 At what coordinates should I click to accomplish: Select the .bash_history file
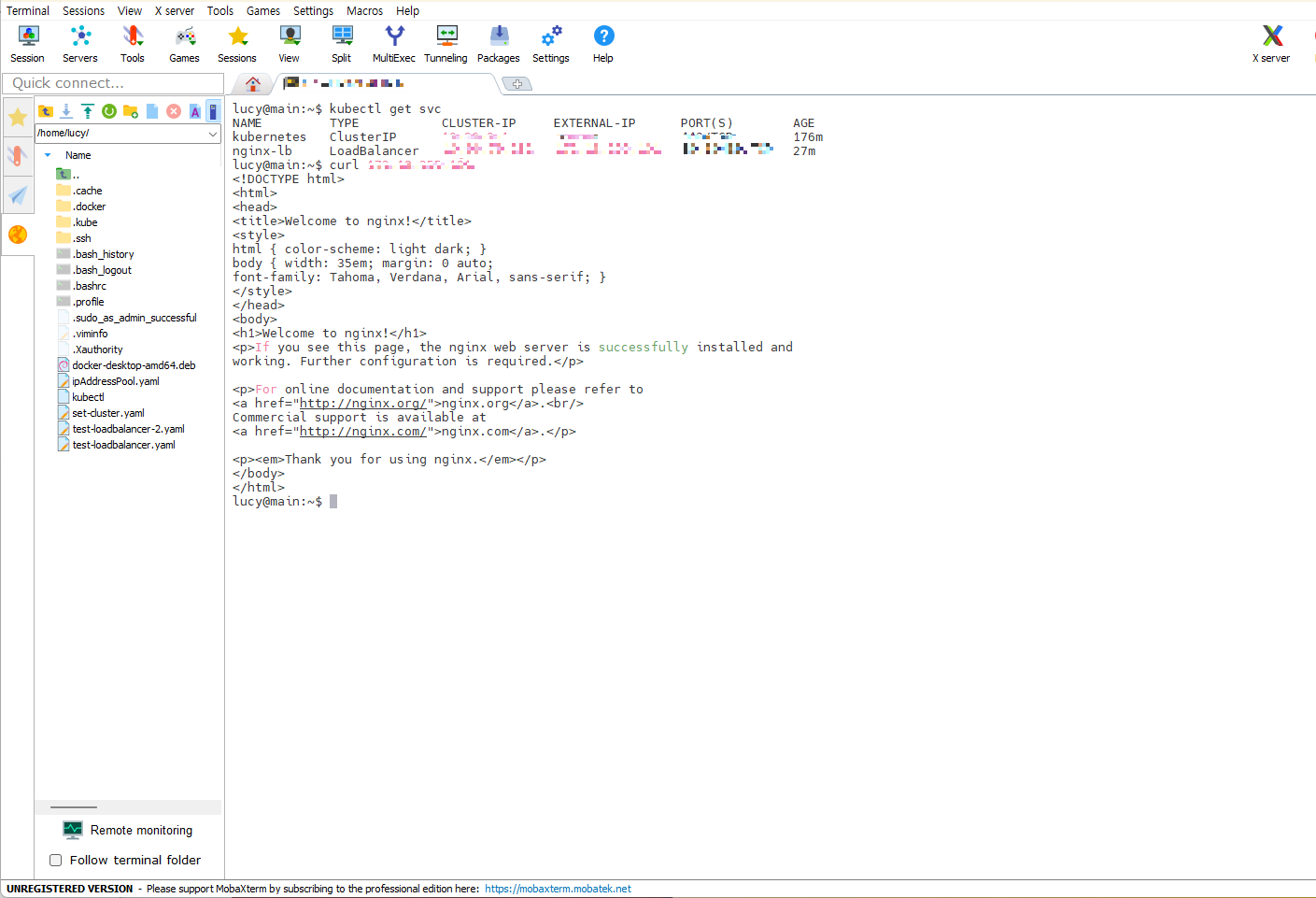(x=96, y=254)
